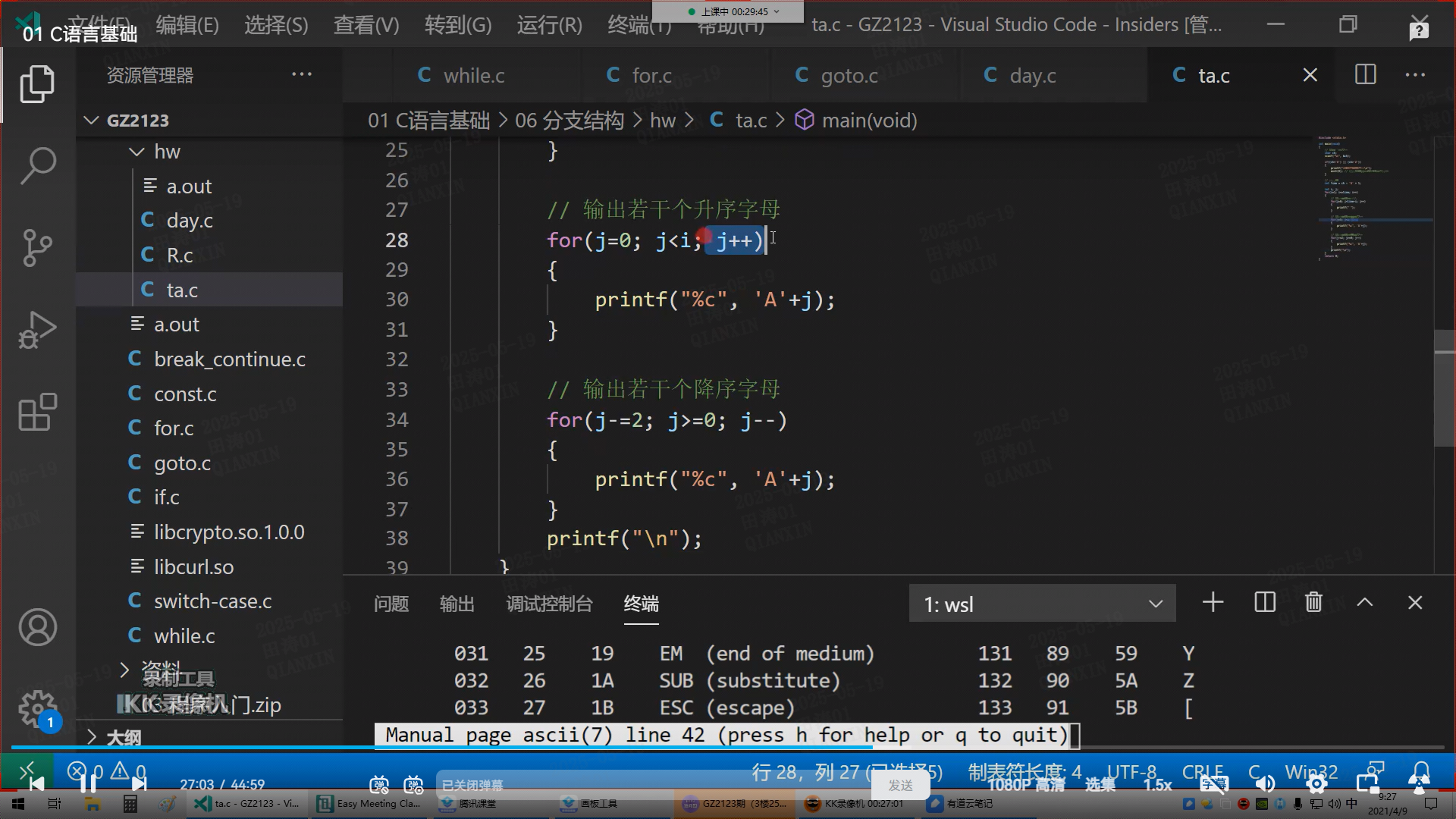Open the 运行(R) menu

pos(549,25)
